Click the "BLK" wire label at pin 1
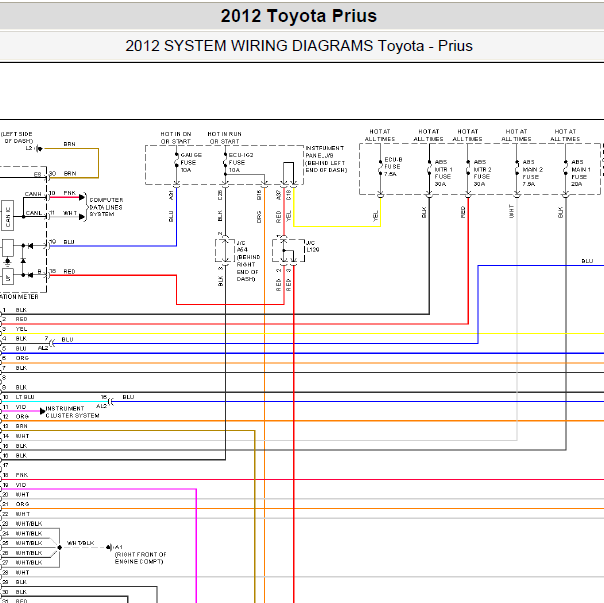604x603 pixels. 21,310
